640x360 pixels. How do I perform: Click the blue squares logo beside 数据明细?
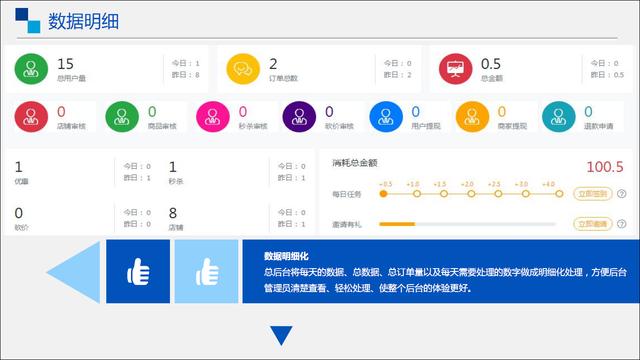pos(28,20)
